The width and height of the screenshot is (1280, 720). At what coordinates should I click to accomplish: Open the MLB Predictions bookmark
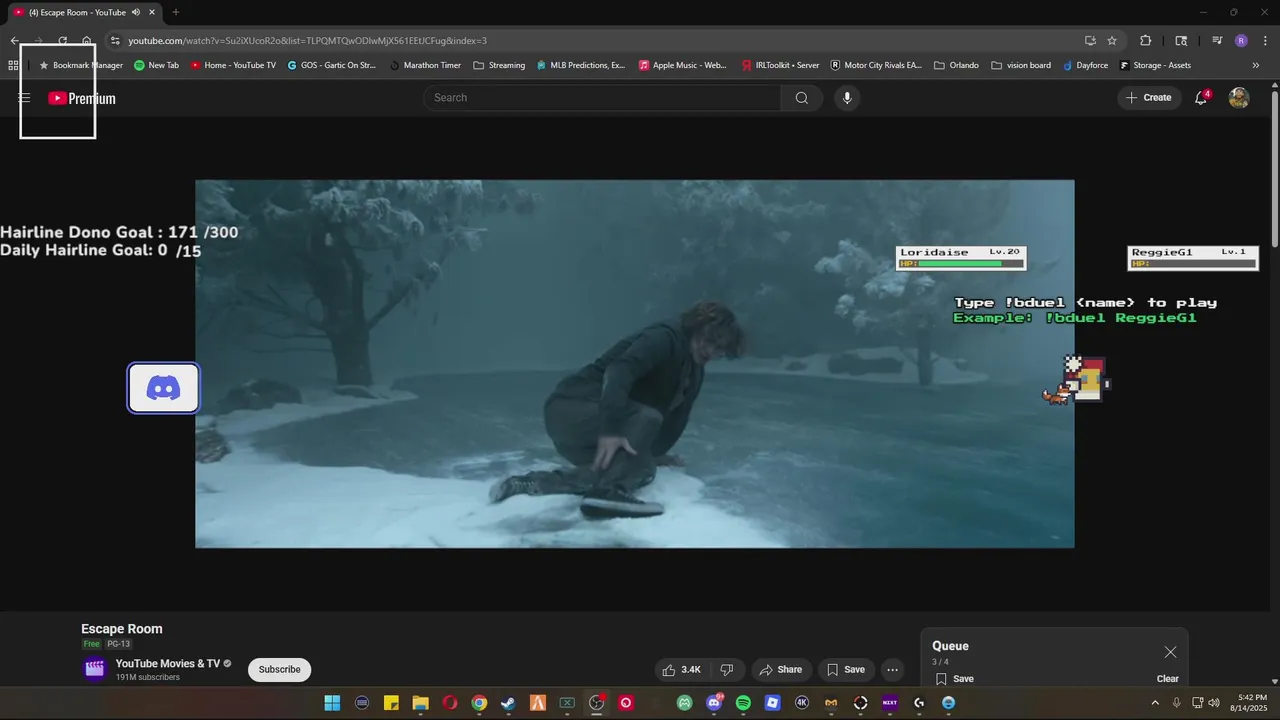pos(581,65)
